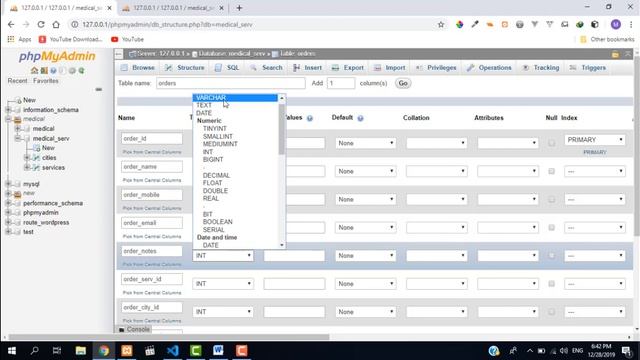Open Visual Studio Code from the taskbar

pyautogui.click(x=173, y=351)
